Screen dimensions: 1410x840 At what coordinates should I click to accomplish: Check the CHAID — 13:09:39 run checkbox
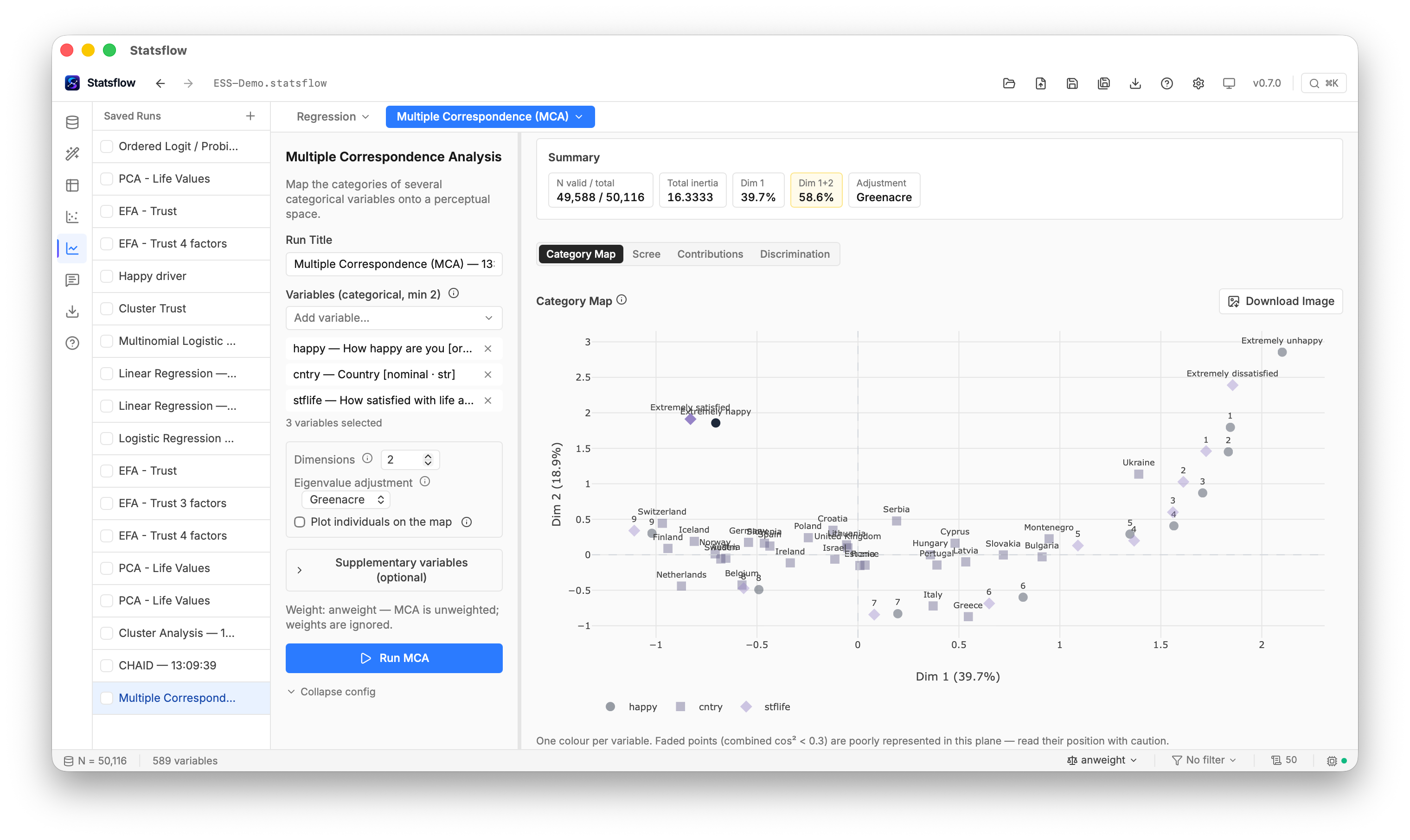(107, 666)
